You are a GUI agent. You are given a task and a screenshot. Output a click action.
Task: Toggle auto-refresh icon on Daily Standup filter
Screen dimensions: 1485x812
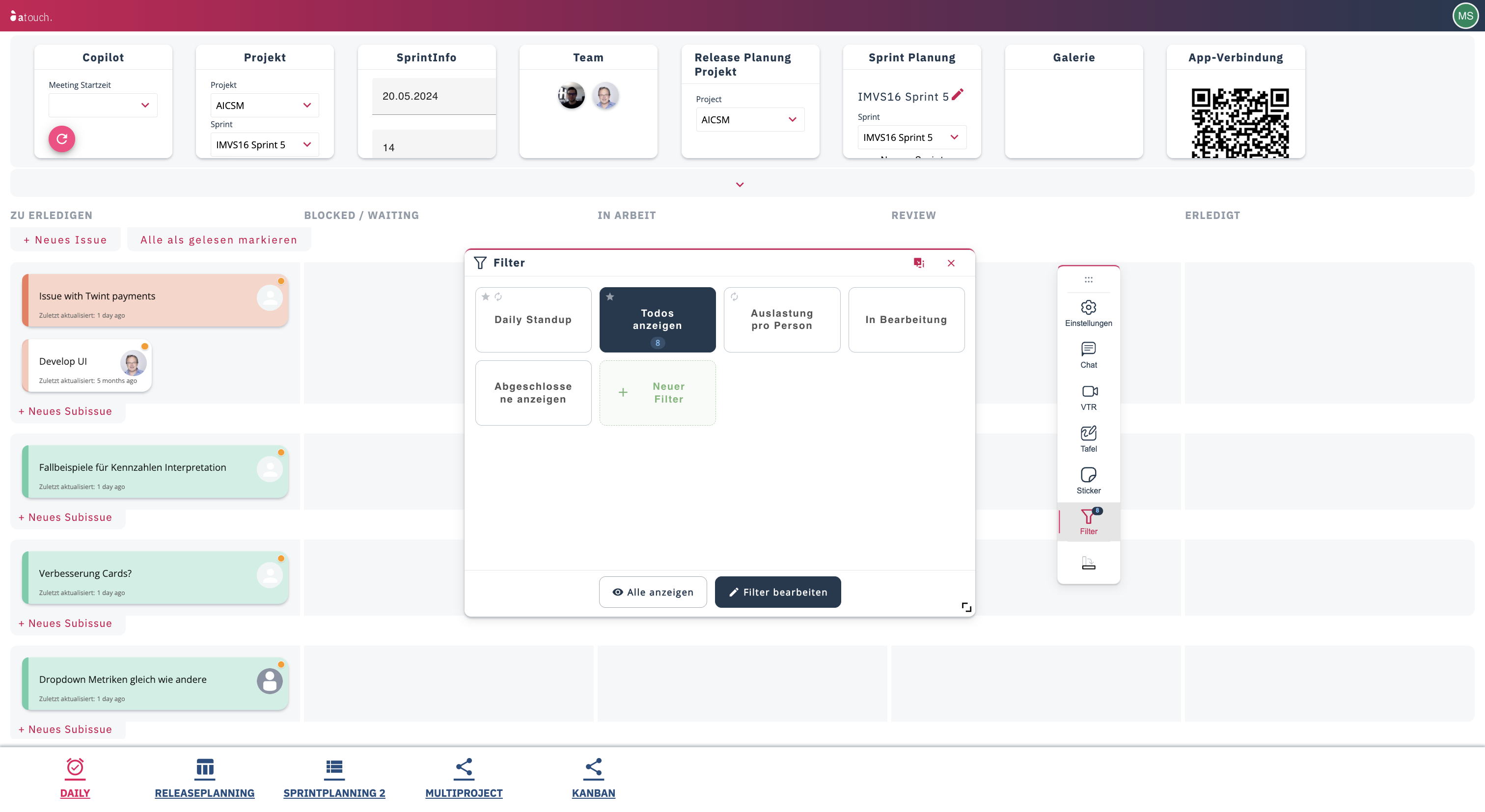498,297
